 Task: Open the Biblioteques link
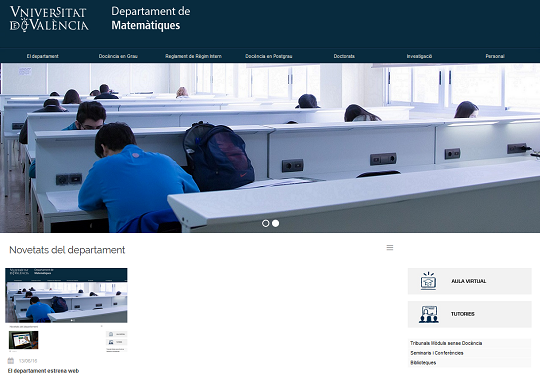coord(423,363)
